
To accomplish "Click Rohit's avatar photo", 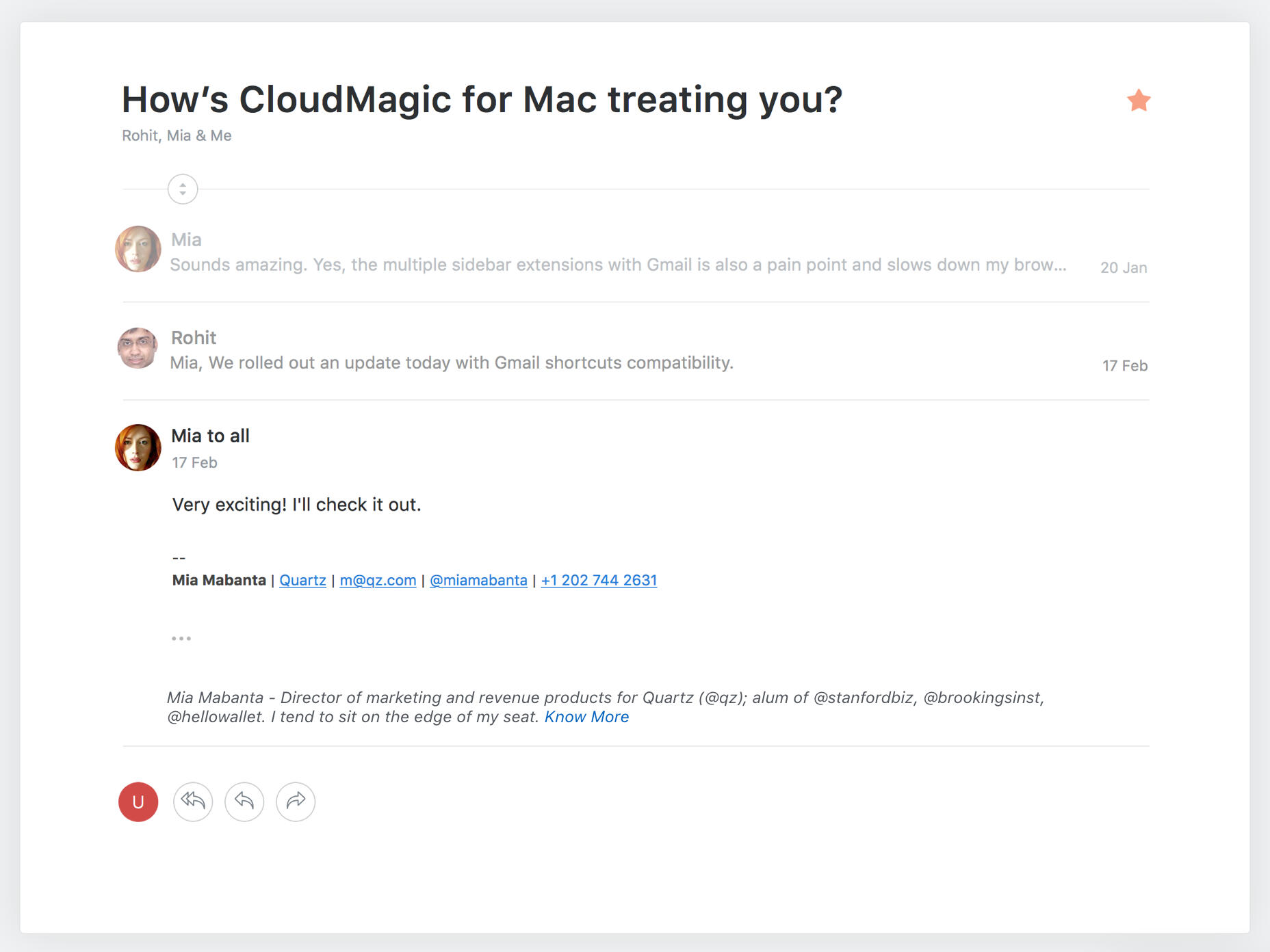I will (138, 348).
